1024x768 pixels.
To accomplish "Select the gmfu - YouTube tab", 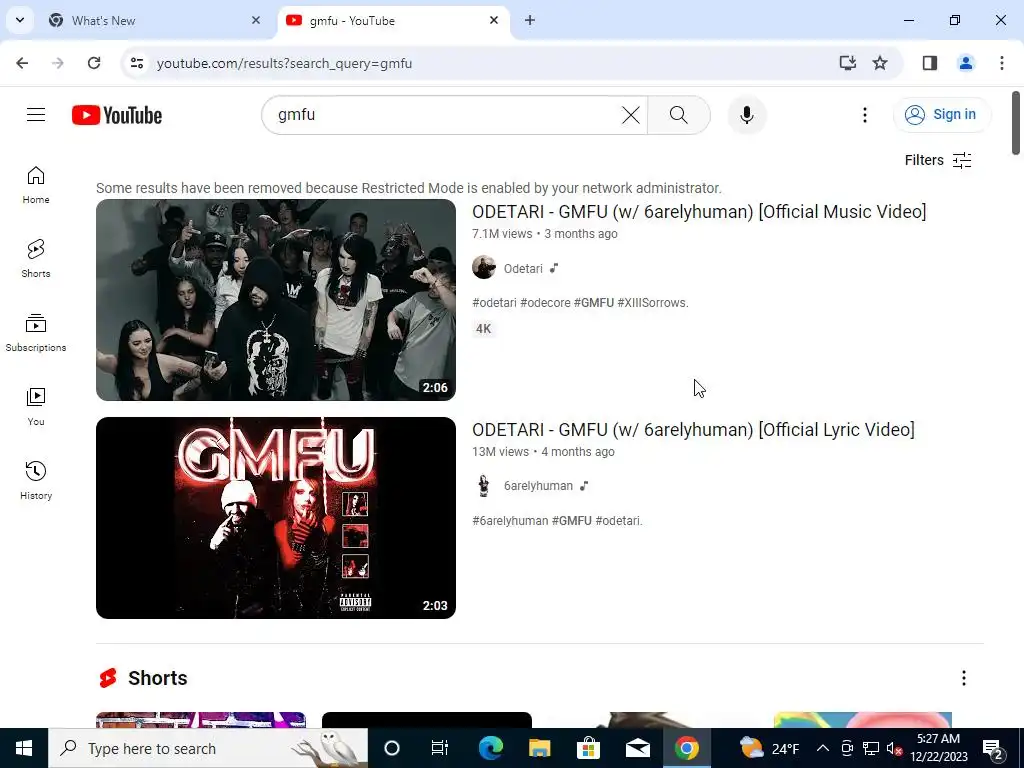I will pos(392,21).
